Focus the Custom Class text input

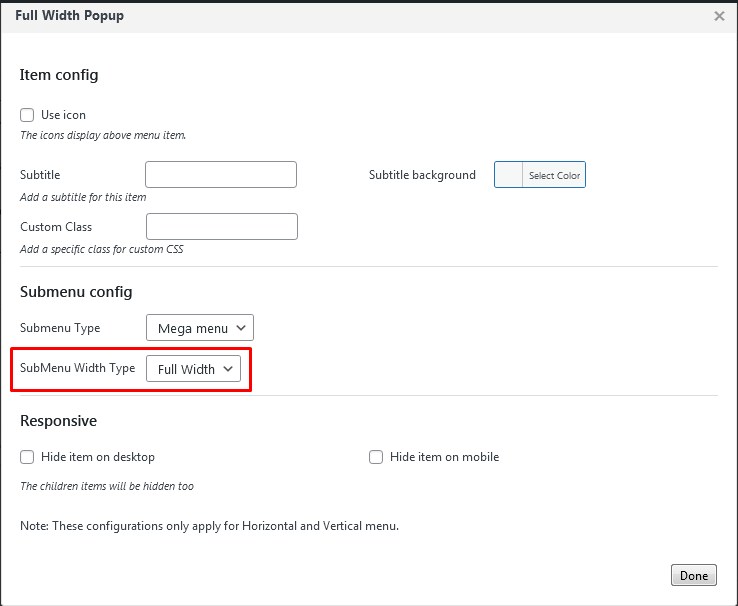click(221, 227)
